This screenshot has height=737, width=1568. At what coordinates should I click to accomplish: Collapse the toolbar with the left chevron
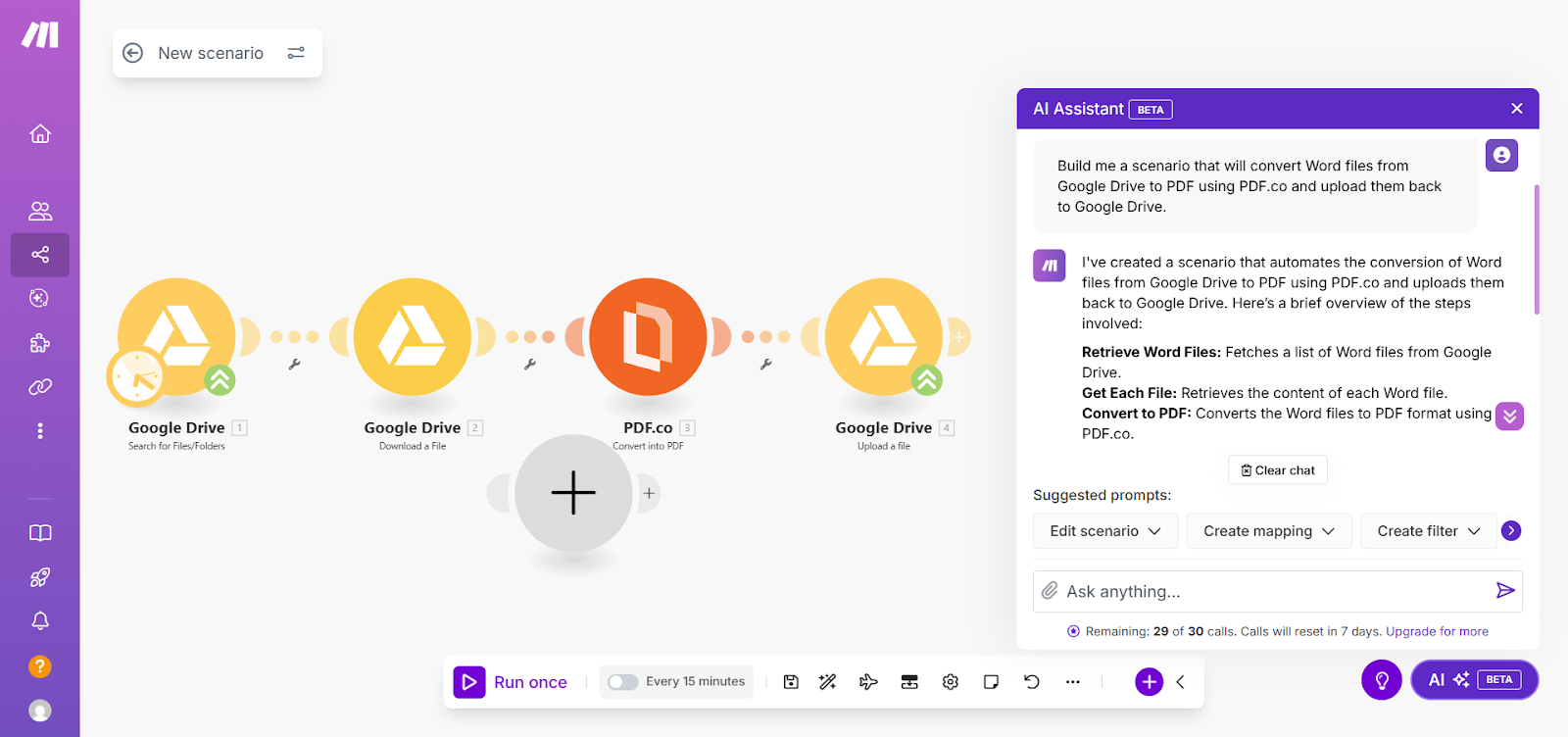1181,682
